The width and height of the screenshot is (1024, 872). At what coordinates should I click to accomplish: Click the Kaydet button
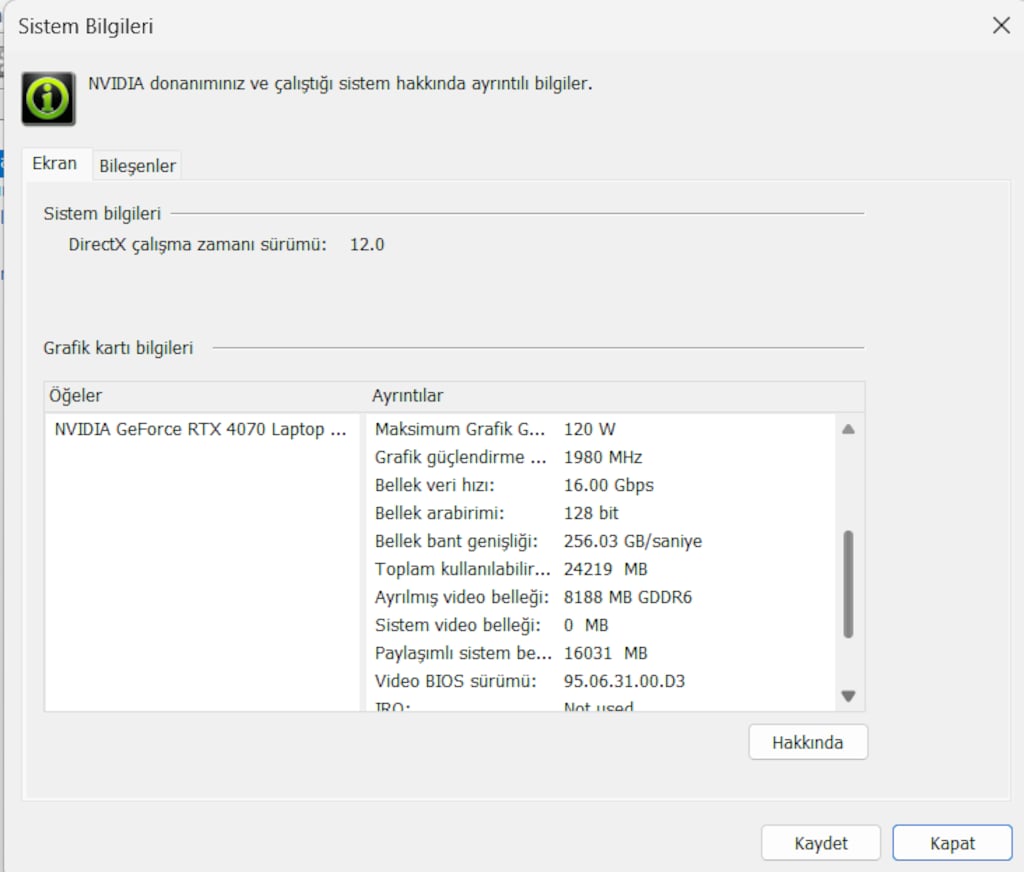(821, 843)
